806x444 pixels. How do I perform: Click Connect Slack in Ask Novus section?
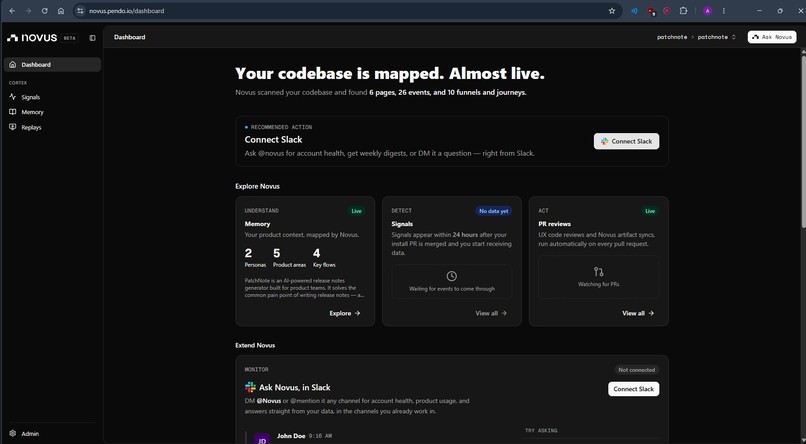[633, 389]
